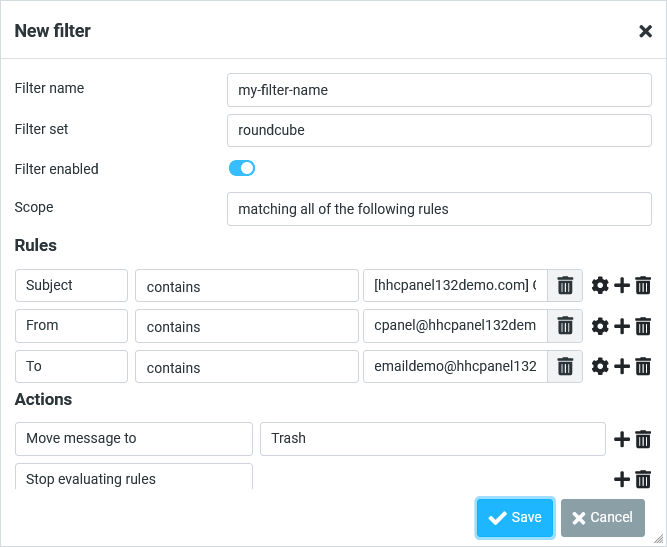Delete the Move message to action

click(643, 439)
